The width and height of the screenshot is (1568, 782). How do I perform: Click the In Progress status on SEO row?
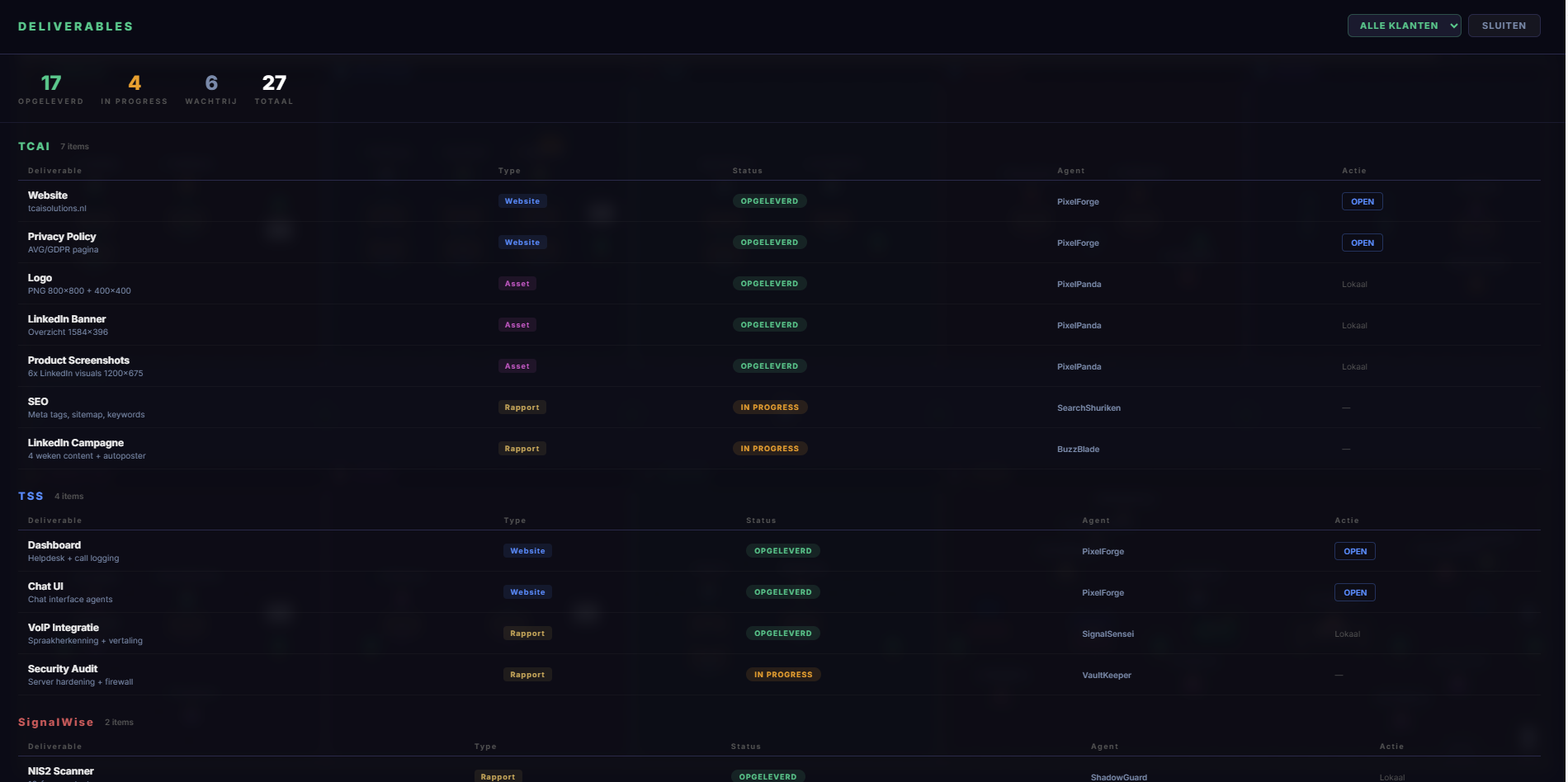pos(770,407)
